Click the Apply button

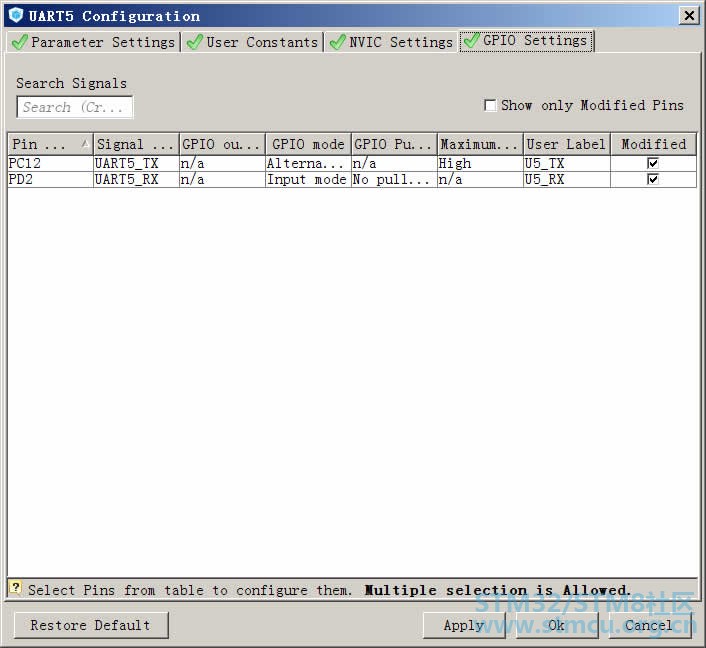point(464,625)
